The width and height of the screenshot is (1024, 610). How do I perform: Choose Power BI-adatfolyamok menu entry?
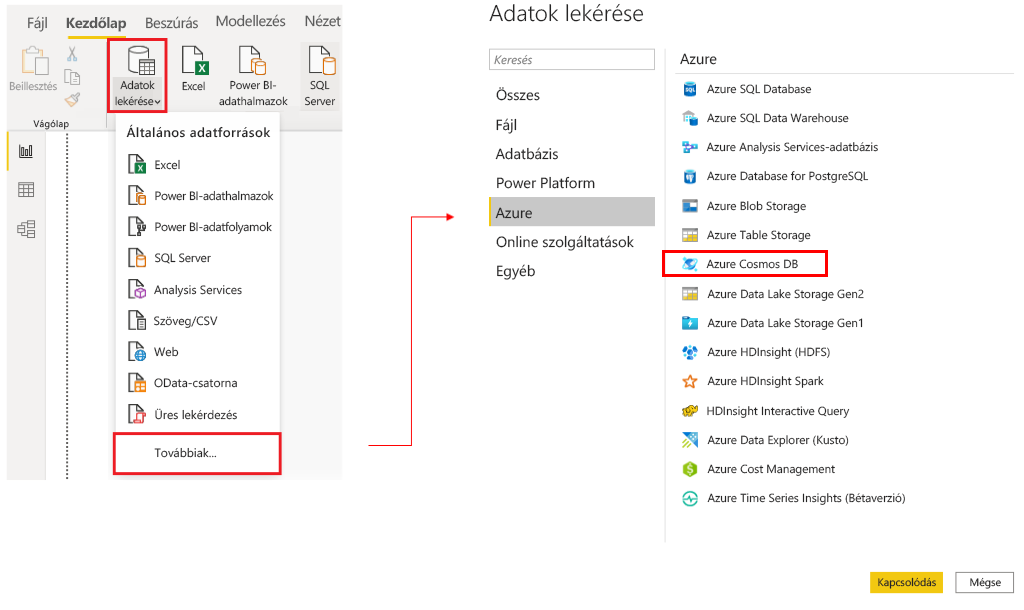click(197, 227)
